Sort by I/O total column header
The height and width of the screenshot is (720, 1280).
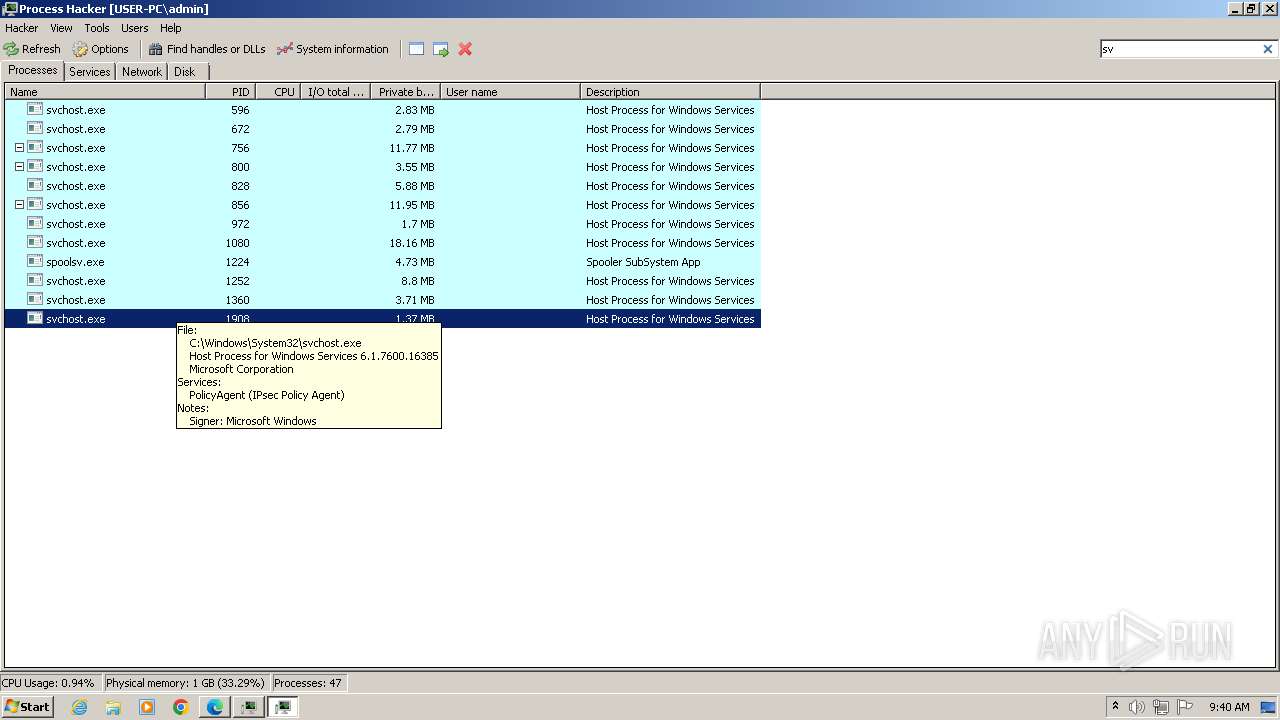coord(336,92)
